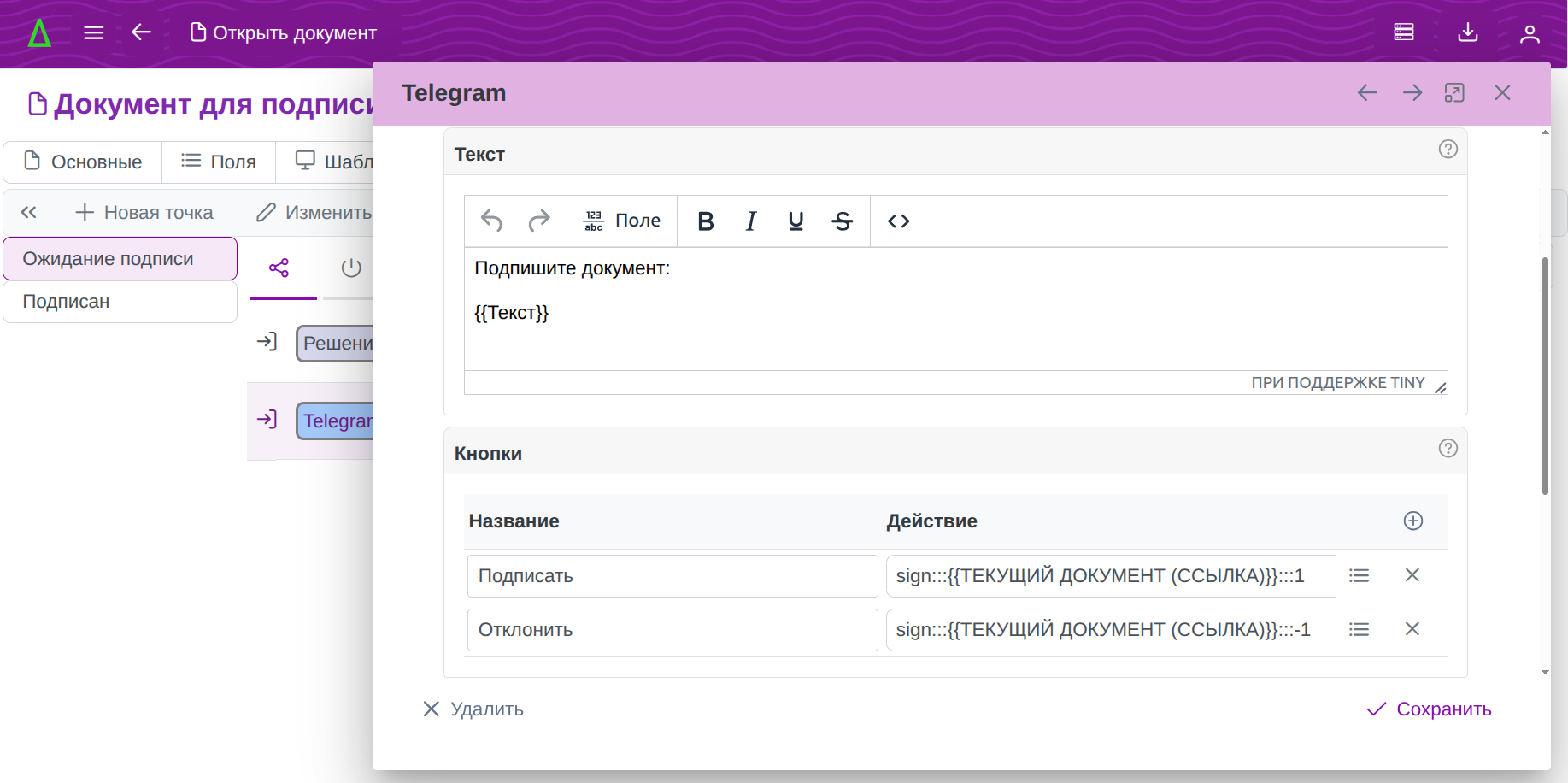Select the Подписан point in list
The height and width of the screenshot is (783, 1568).
pyautogui.click(x=120, y=302)
